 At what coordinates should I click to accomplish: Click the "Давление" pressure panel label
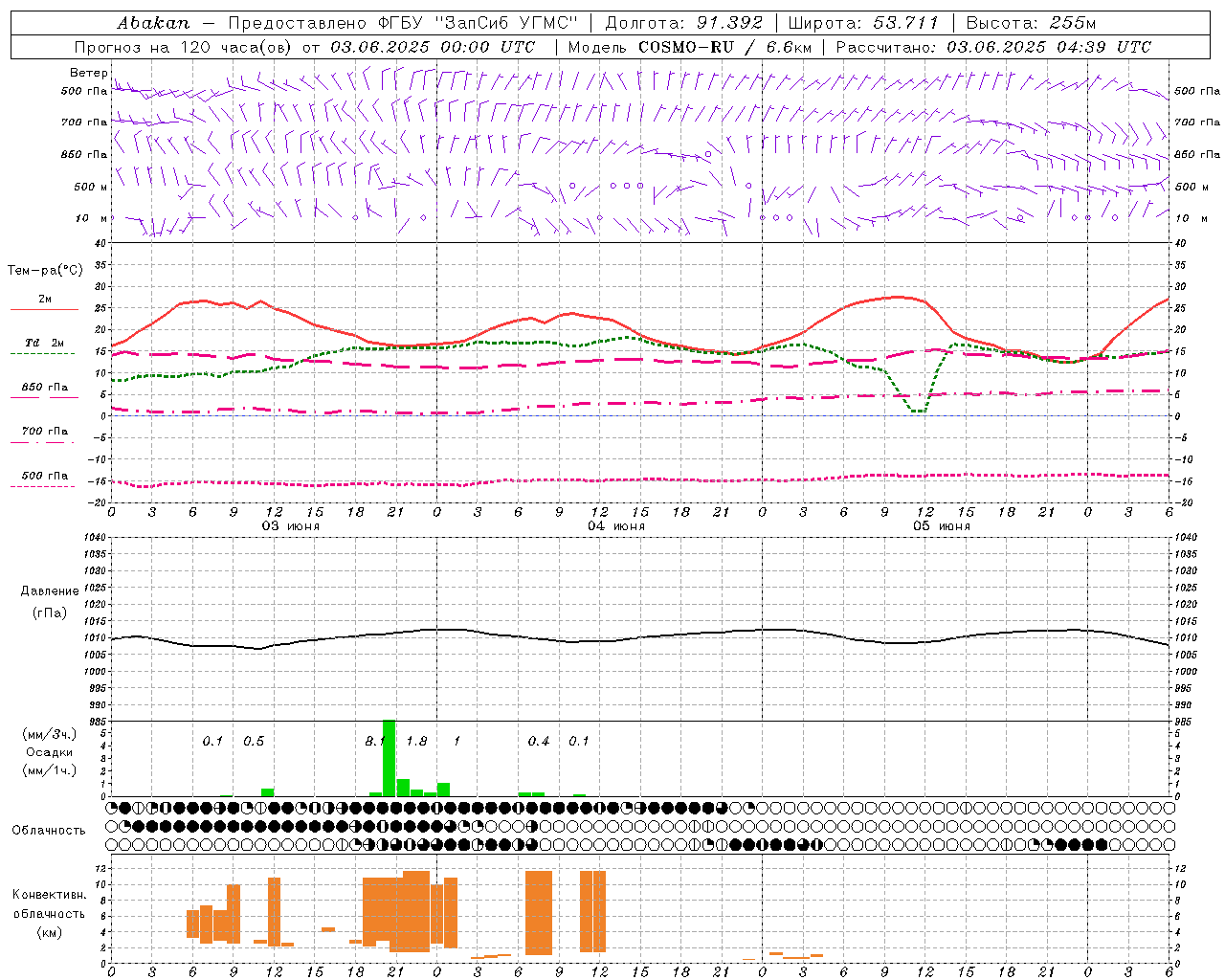[x=50, y=591]
